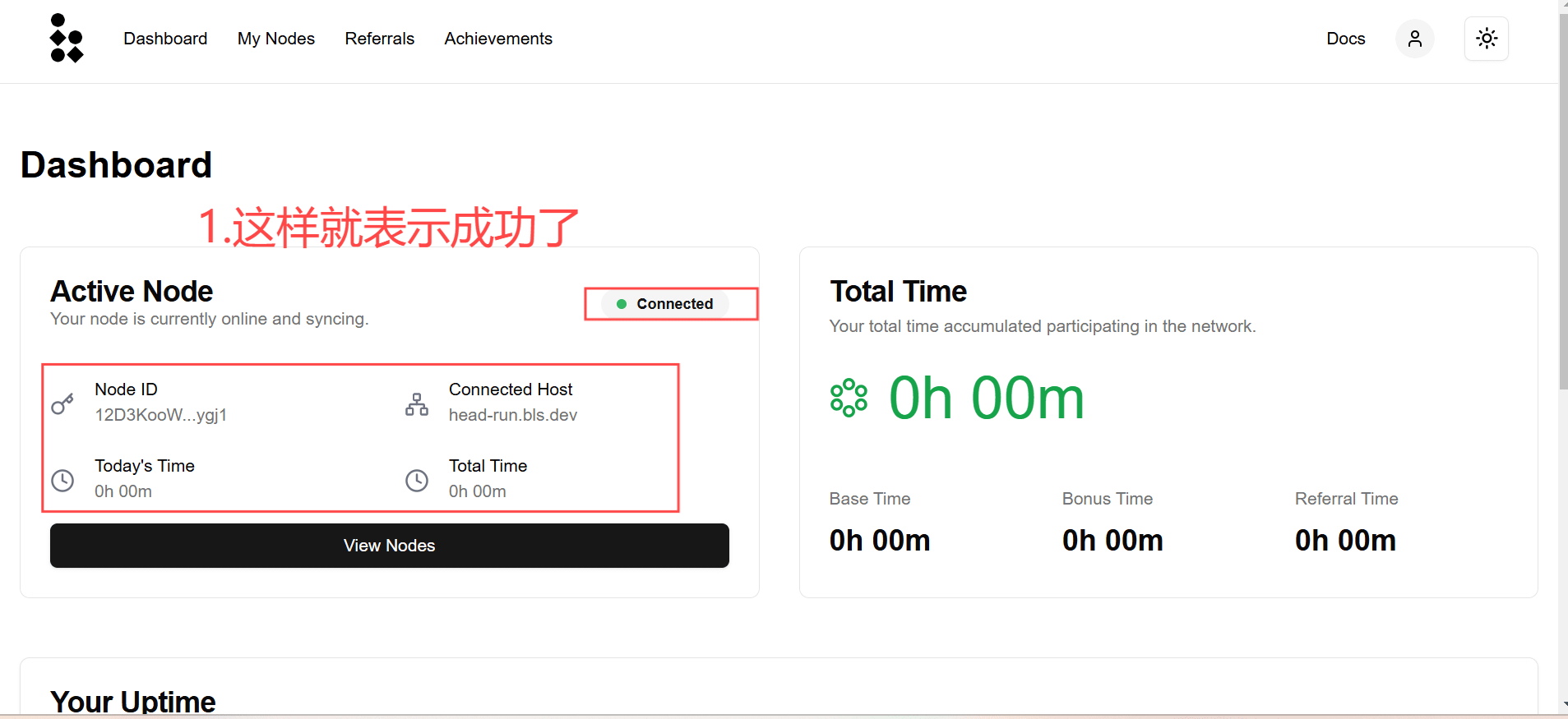Open the Achievements page
Viewport: 1568px width, 719px height.
click(498, 39)
